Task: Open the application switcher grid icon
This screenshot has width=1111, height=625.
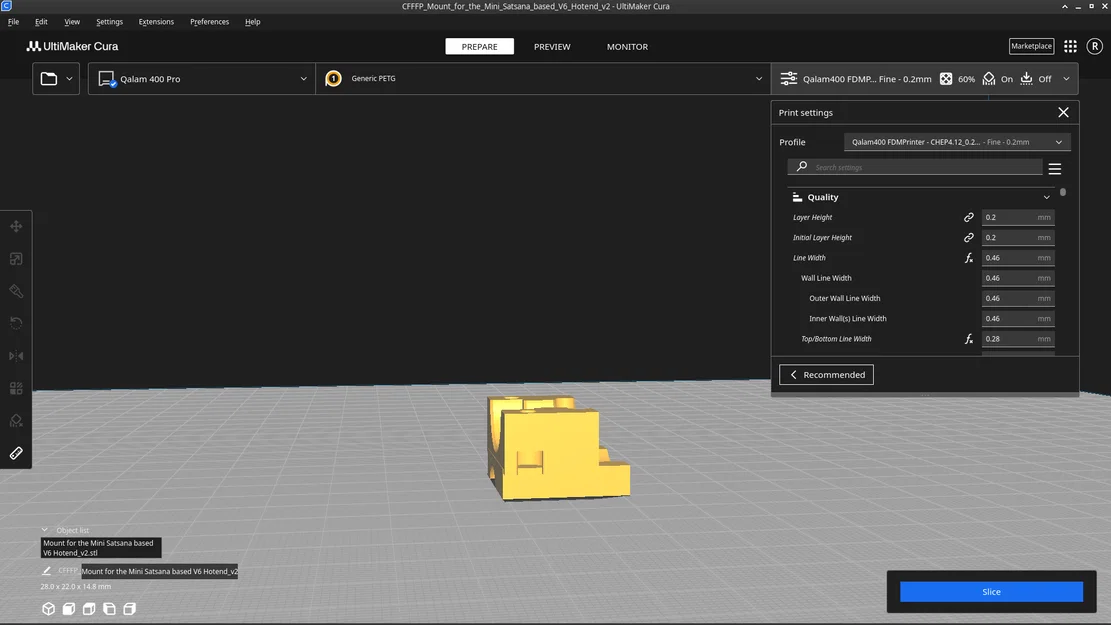Action: click(1070, 46)
